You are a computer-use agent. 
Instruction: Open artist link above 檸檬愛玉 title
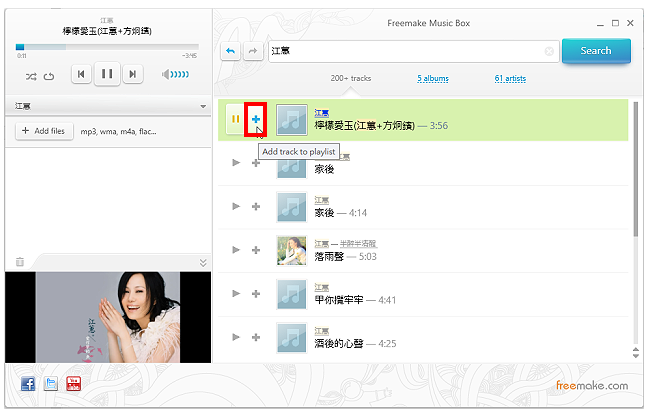point(322,113)
